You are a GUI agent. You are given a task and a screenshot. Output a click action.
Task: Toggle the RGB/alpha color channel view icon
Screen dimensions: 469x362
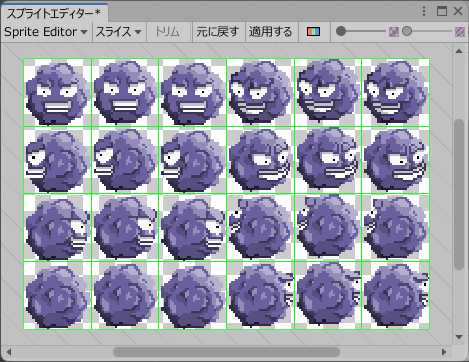click(x=313, y=32)
